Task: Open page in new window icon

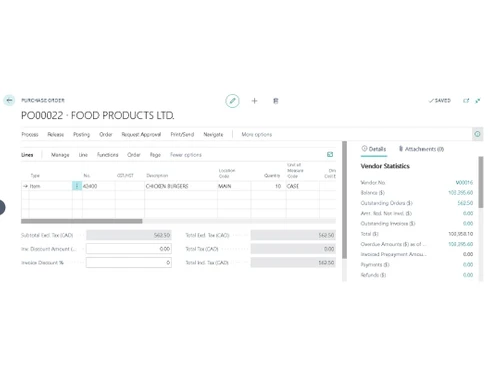Action: click(466, 101)
